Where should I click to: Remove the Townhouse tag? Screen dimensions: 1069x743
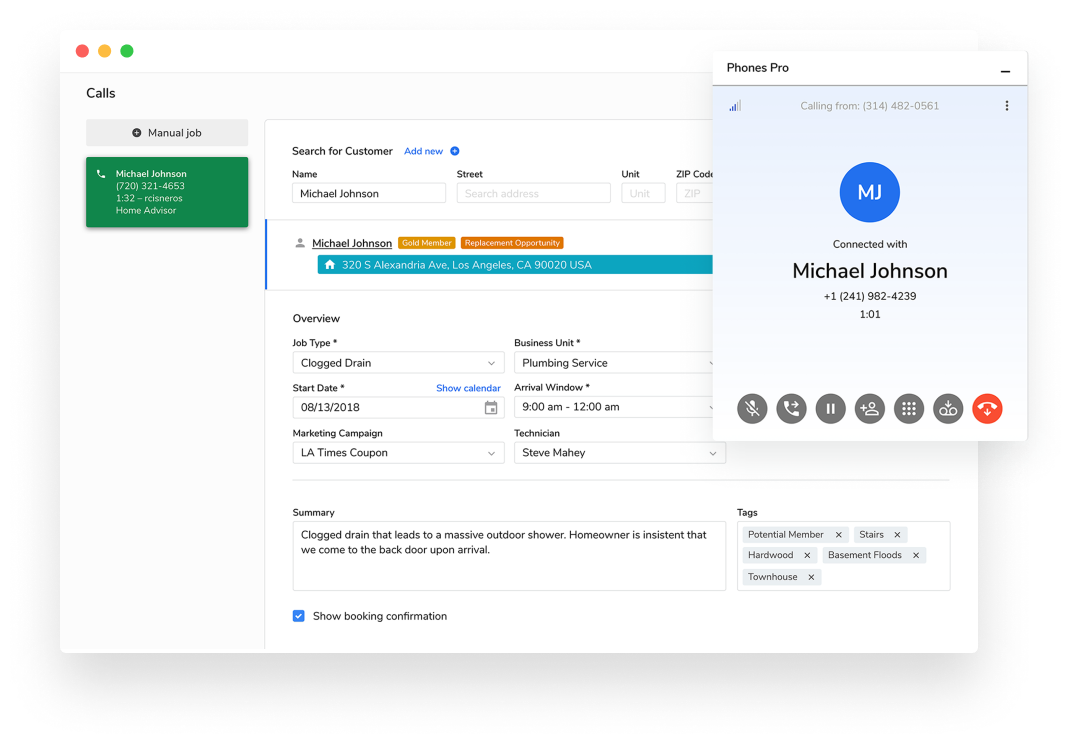[x=811, y=577]
